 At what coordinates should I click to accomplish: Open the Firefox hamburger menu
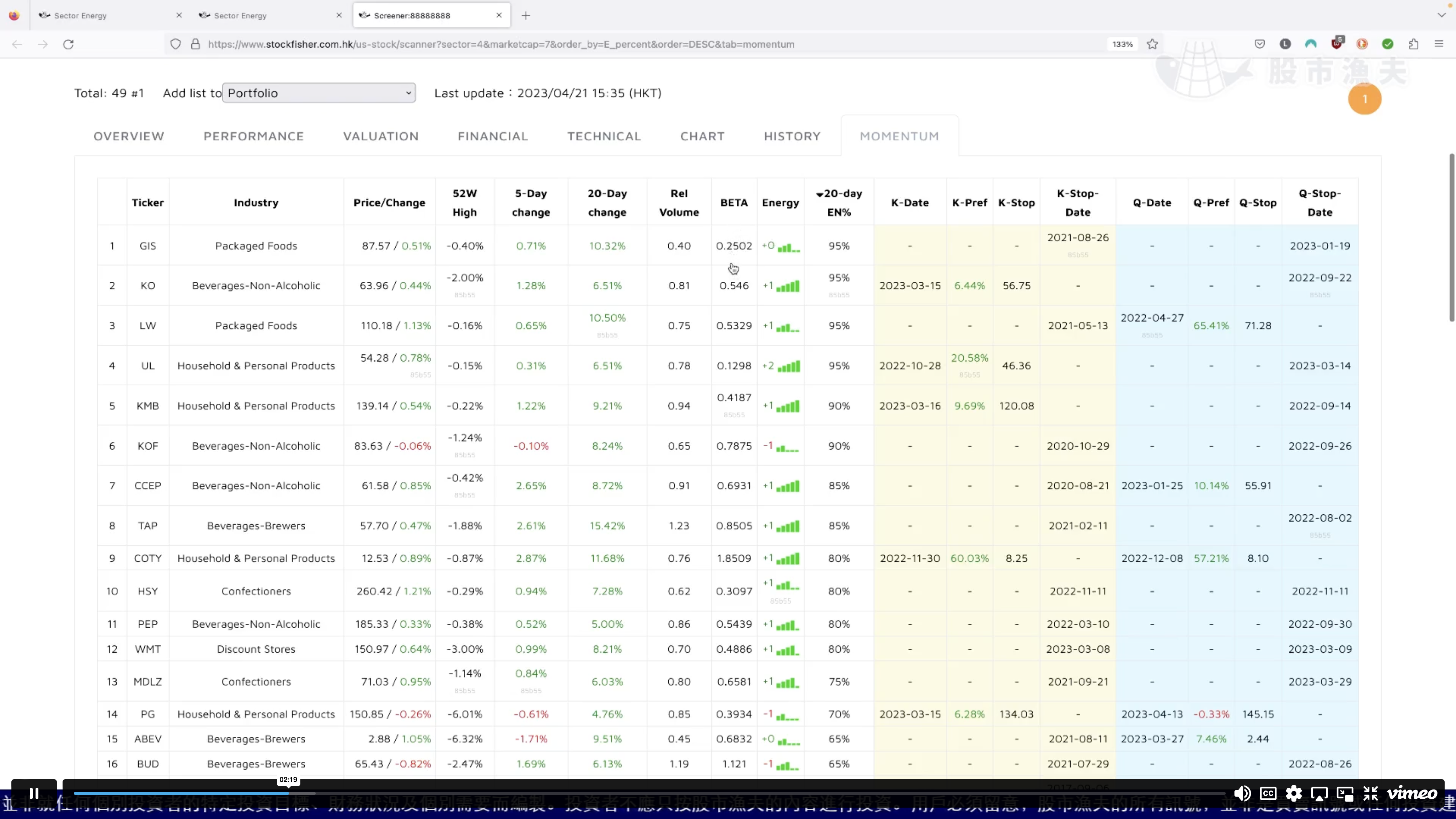(x=1439, y=44)
